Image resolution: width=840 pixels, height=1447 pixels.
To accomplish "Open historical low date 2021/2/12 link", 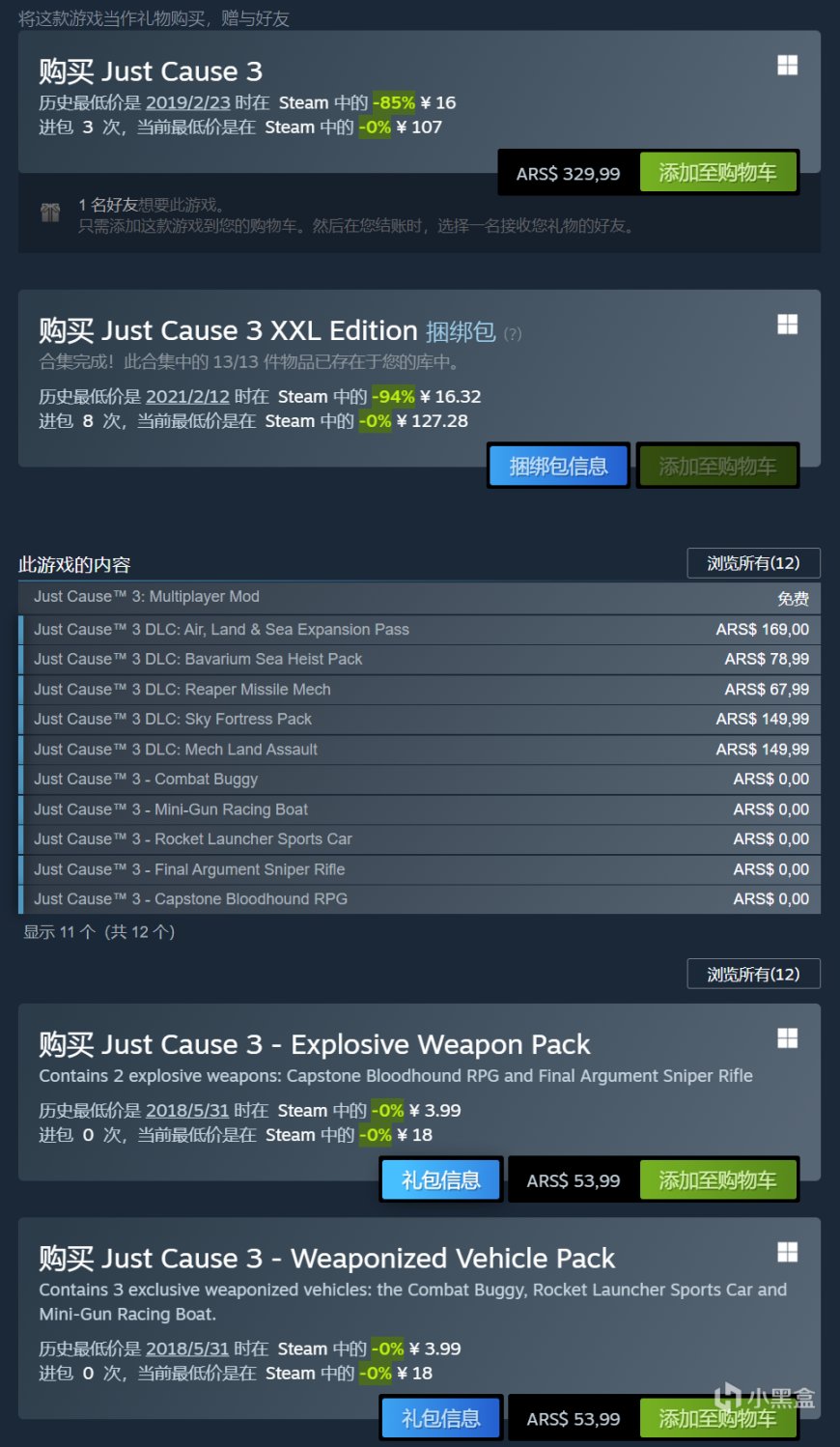I will (187, 396).
